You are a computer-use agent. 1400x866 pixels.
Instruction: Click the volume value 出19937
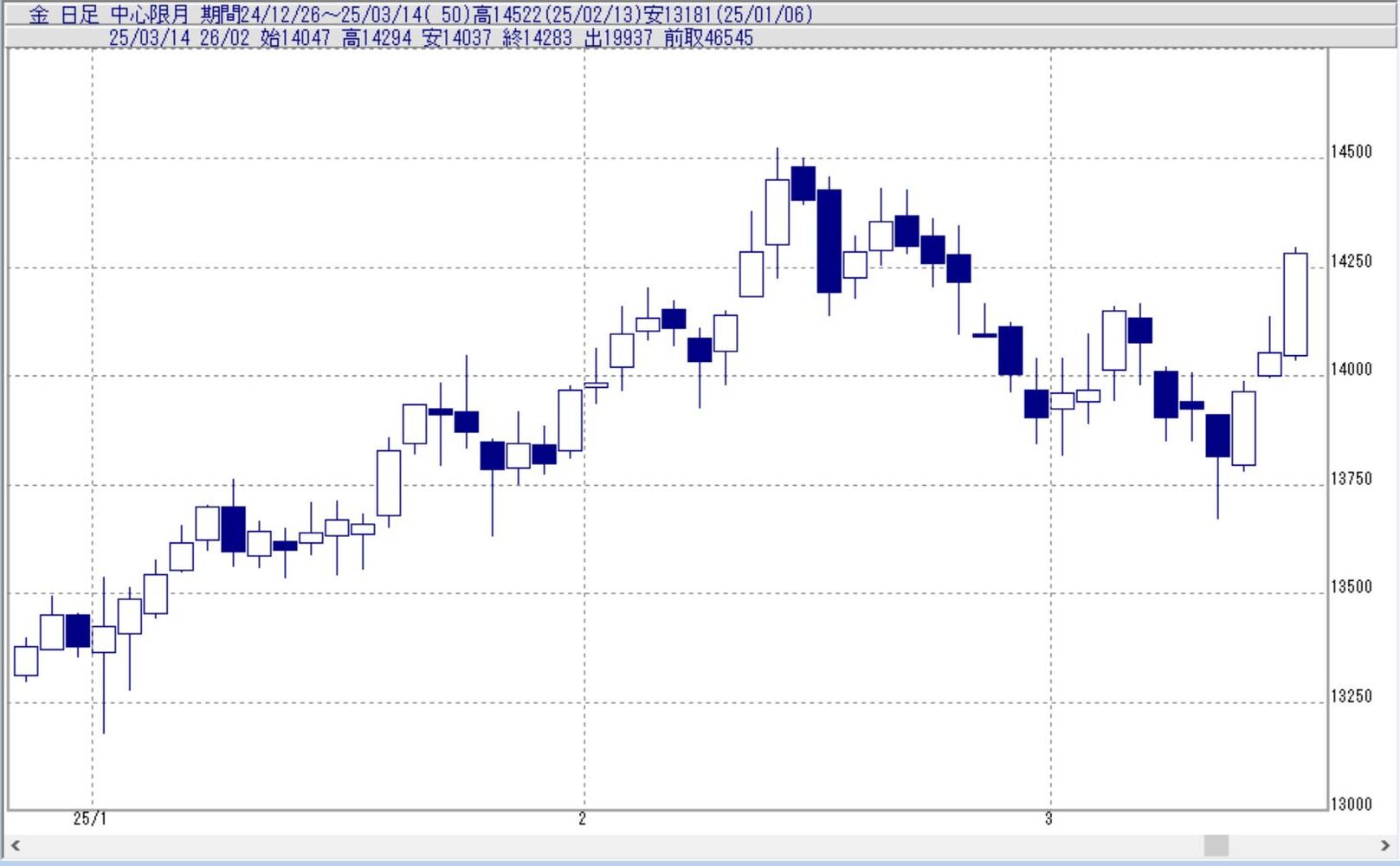[x=619, y=38]
